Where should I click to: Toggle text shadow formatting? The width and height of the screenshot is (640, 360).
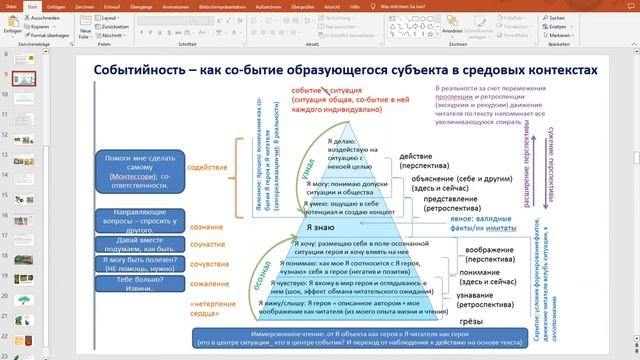click(169, 32)
